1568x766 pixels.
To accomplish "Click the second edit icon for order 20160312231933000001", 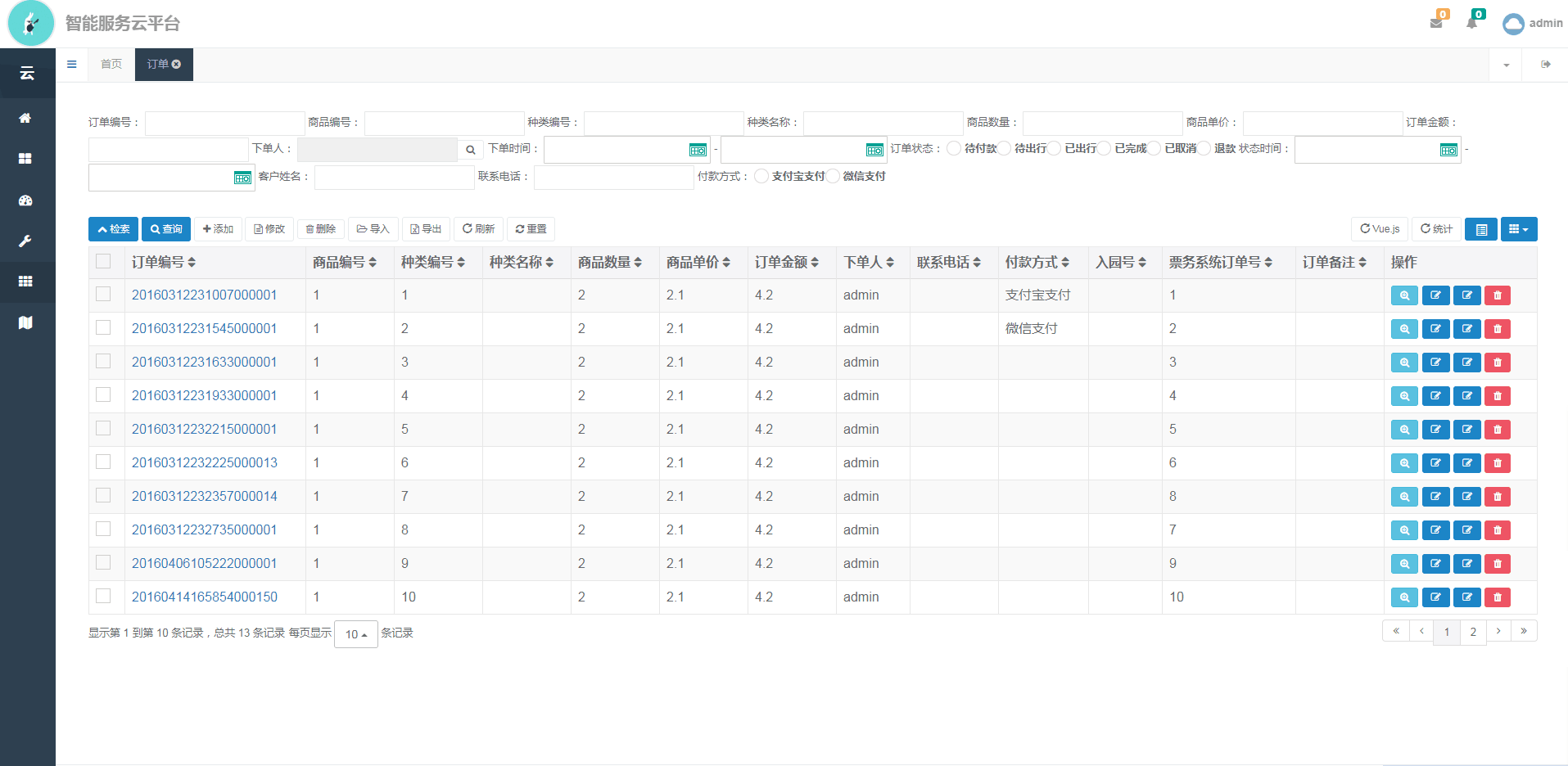I will [x=1466, y=396].
